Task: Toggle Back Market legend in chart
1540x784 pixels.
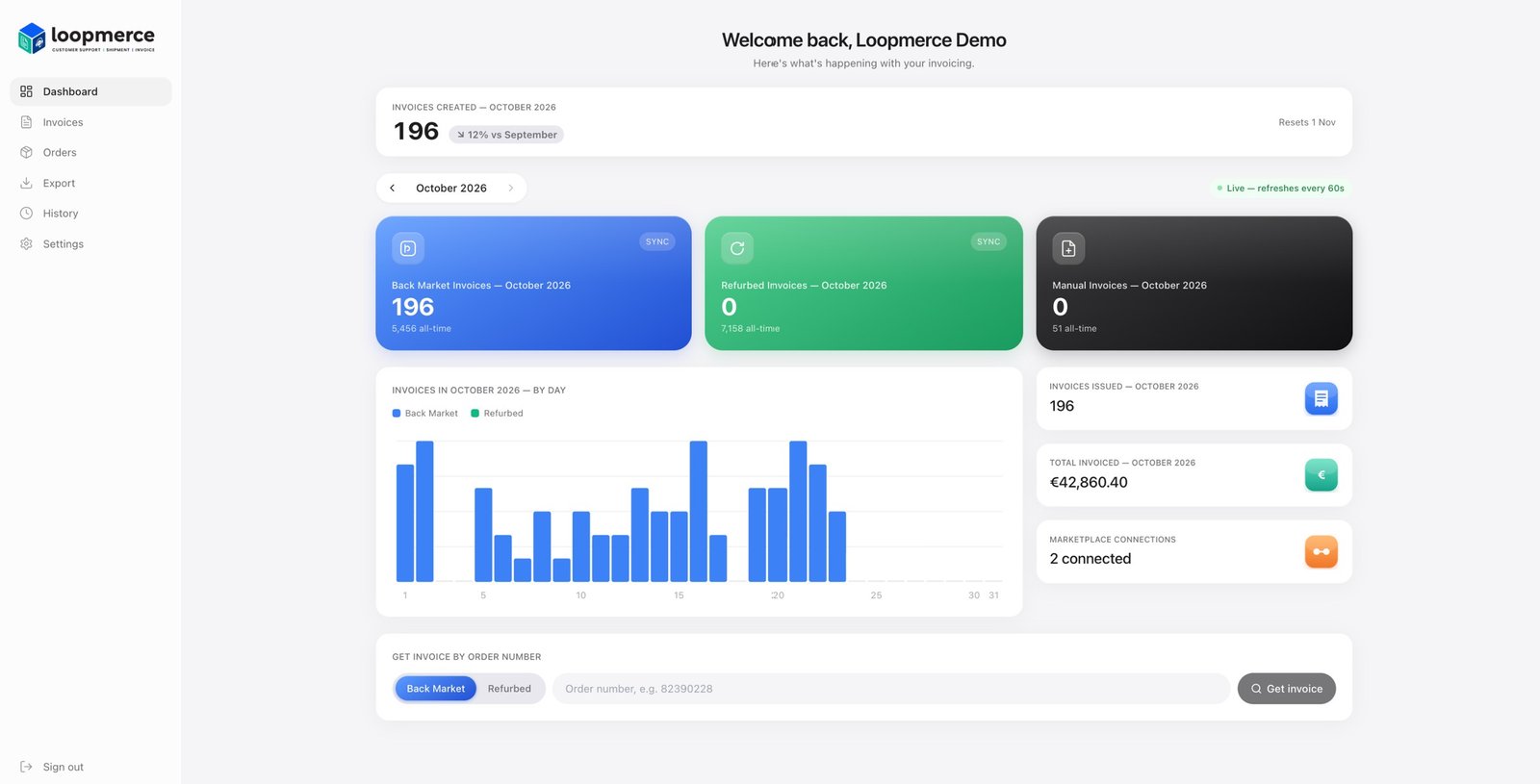Action: (425, 414)
